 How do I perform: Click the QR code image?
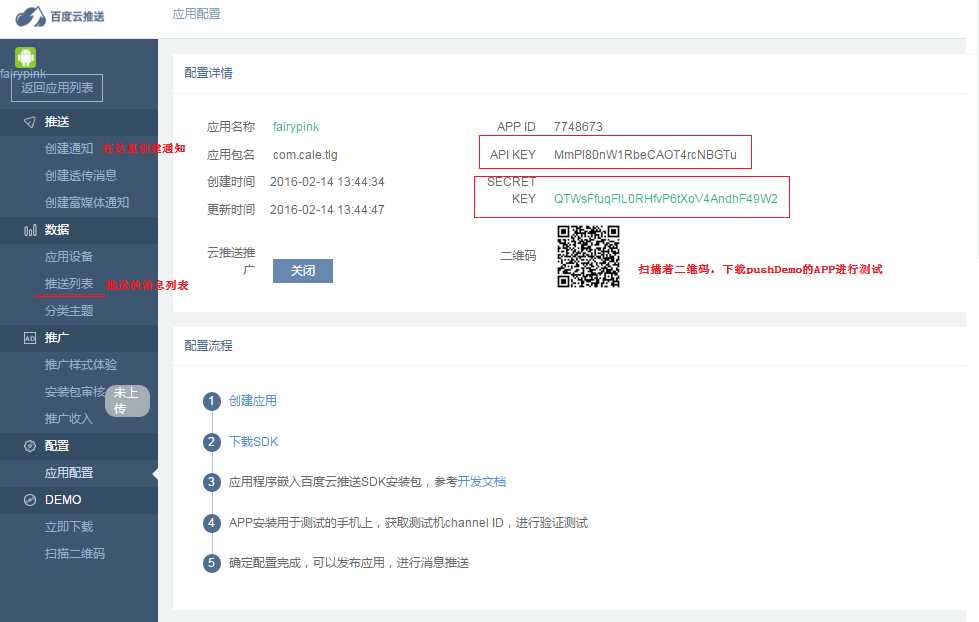[588, 257]
